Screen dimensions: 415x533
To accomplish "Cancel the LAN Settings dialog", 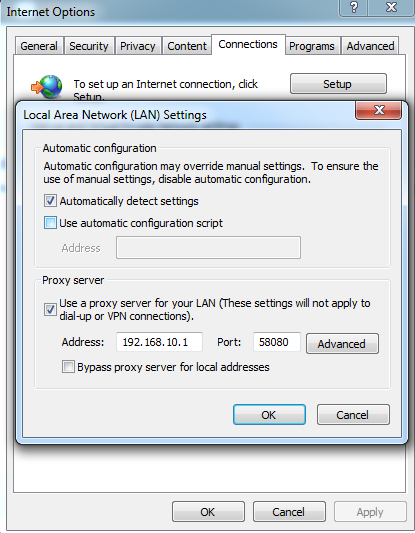I will coord(353,415).
